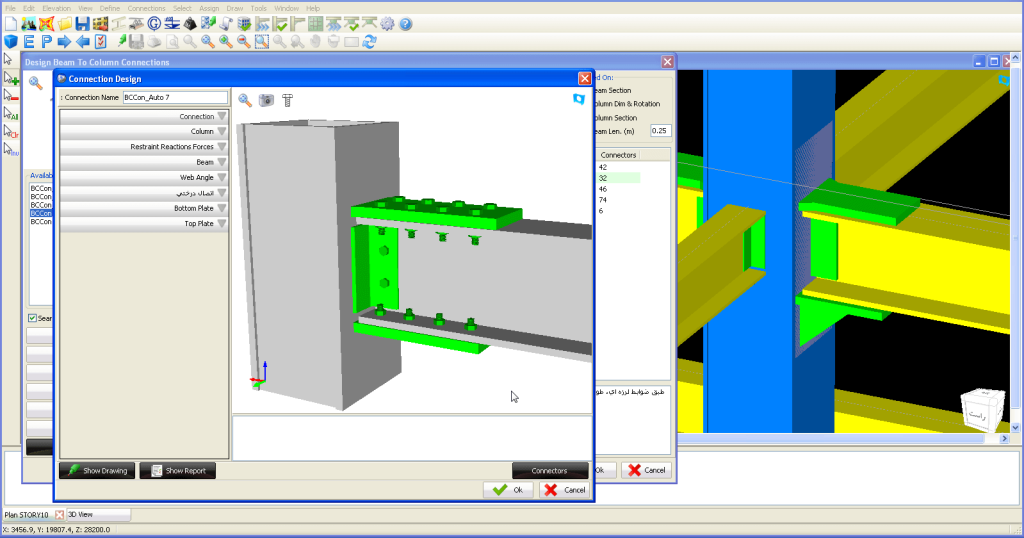Expand the Column section
The width and height of the screenshot is (1024, 538).
click(x=144, y=132)
